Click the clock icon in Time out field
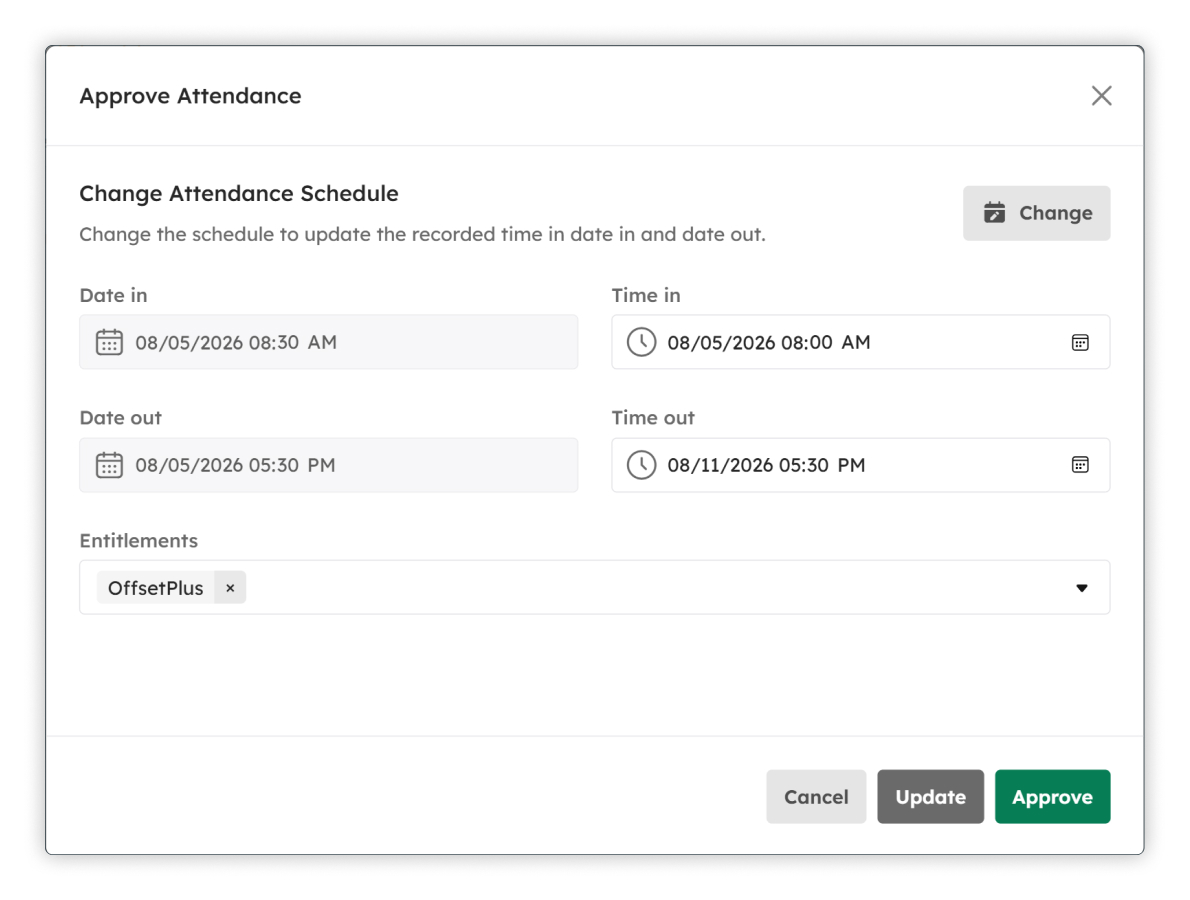 coord(641,465)
